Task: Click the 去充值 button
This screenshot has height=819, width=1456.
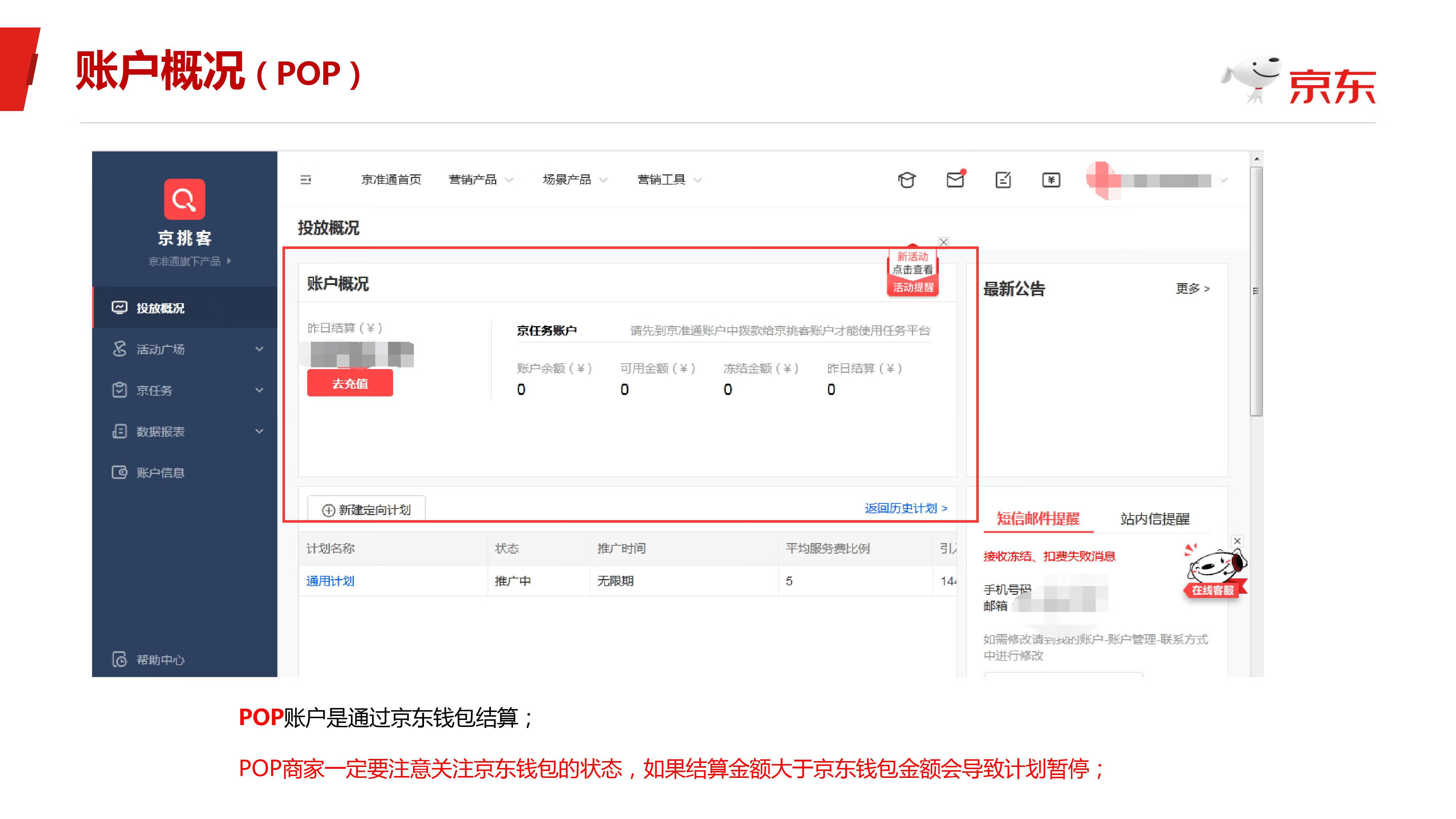Action: (x=350, y=383)
